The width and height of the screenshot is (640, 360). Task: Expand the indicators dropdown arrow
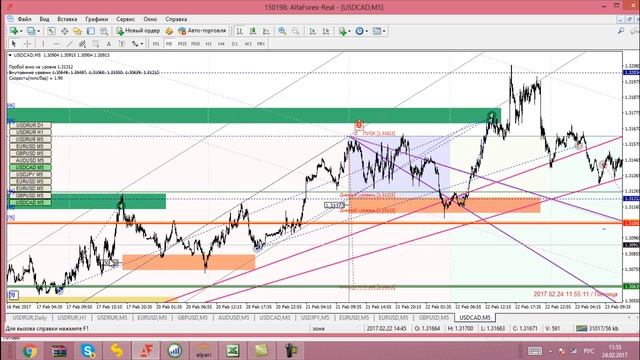pyautogui.click(x=349, y=31)
